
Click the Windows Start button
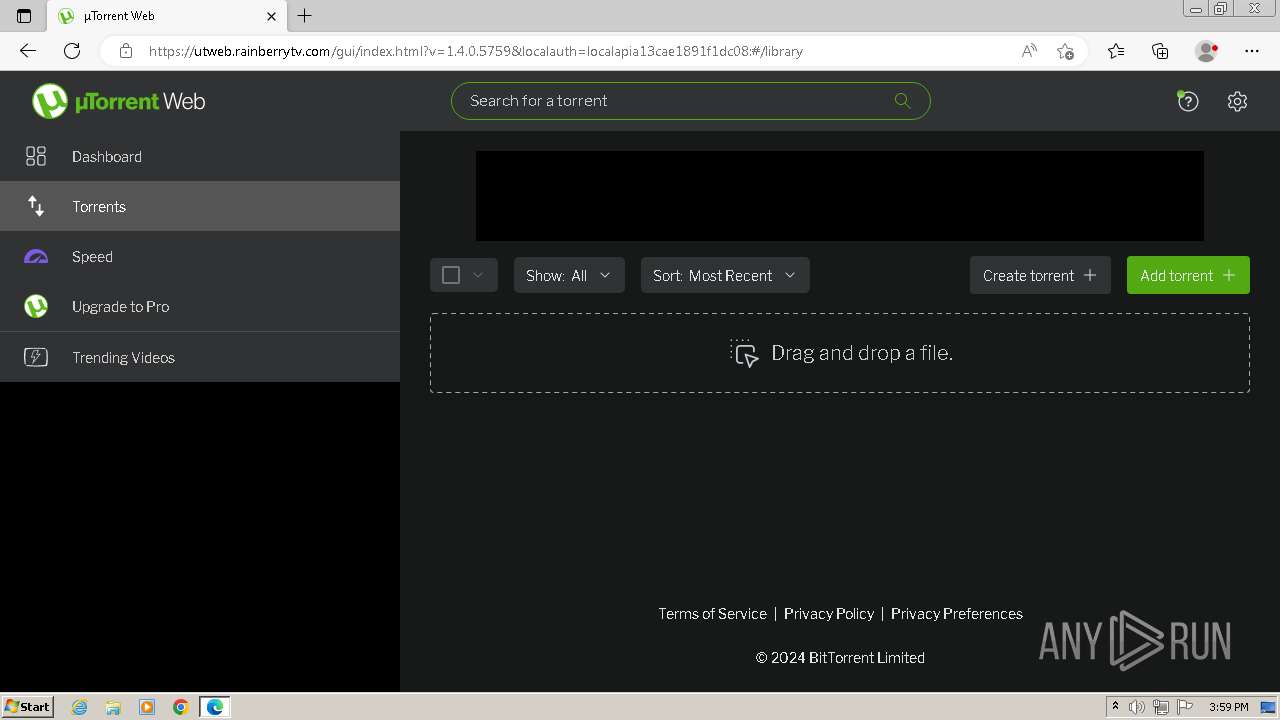(27, 707)
